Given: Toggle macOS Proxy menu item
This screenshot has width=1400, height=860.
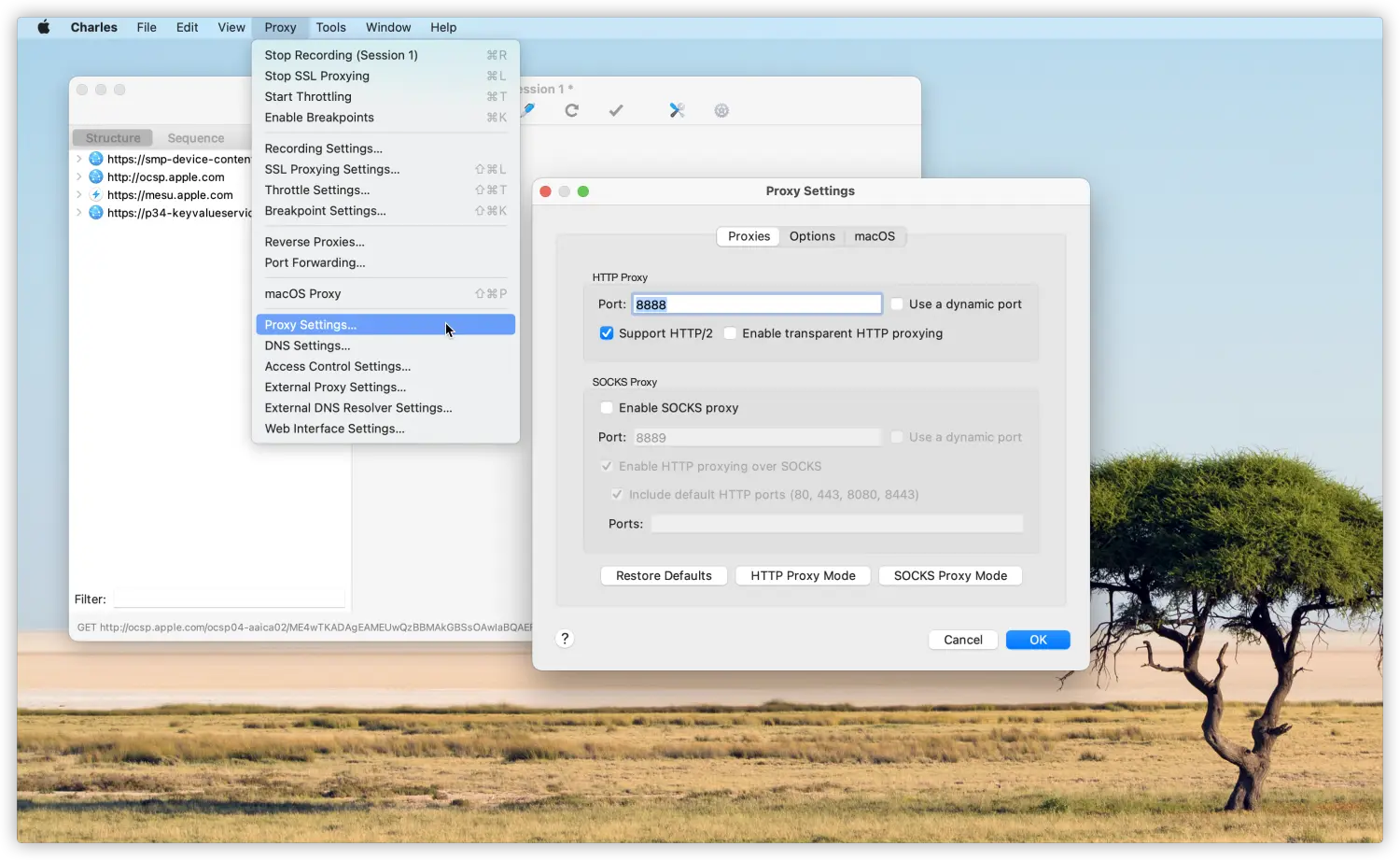Looking at the screenshot, I should [x=385, y=293].
